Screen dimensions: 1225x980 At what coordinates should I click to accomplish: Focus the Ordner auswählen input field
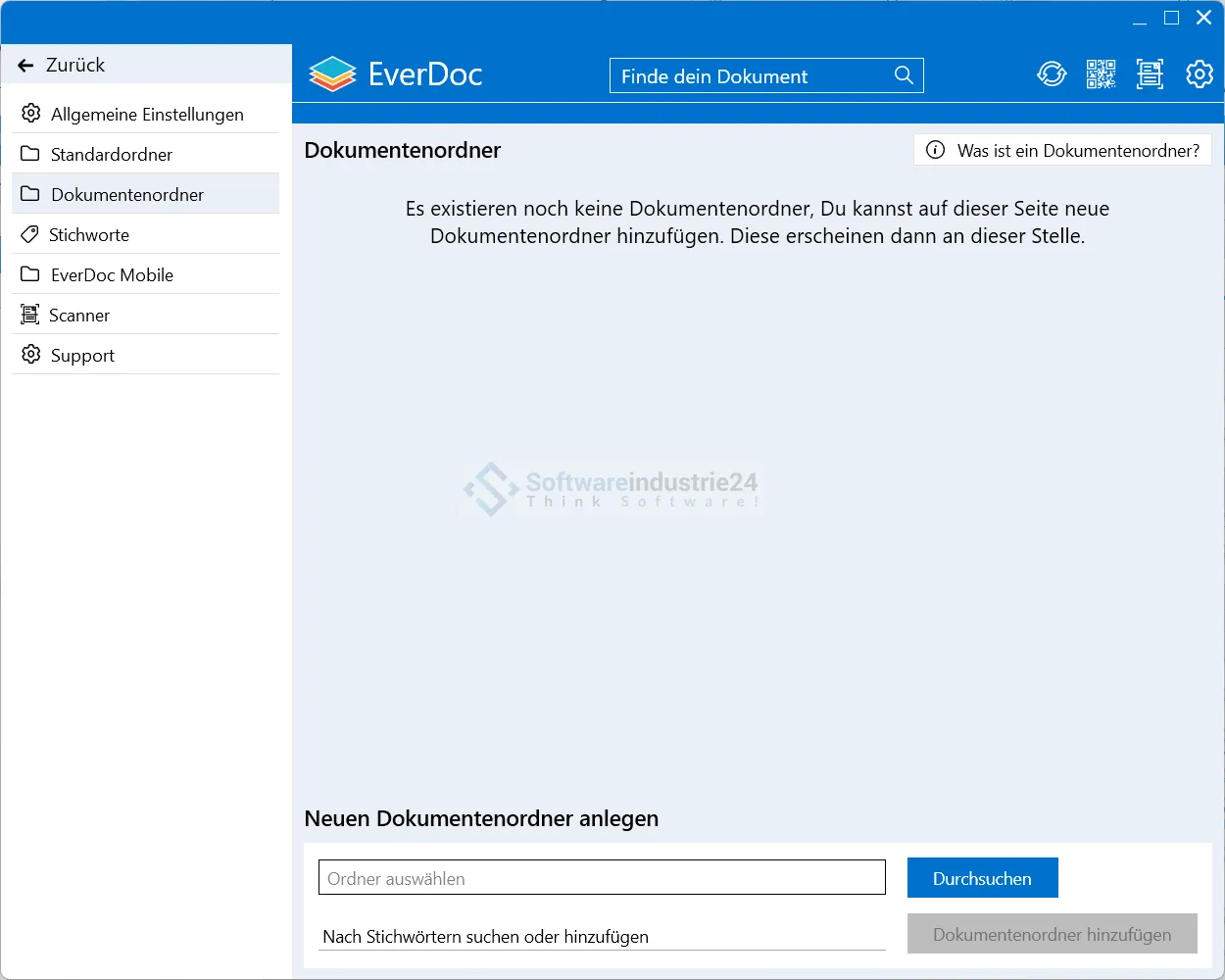[601, 878]
